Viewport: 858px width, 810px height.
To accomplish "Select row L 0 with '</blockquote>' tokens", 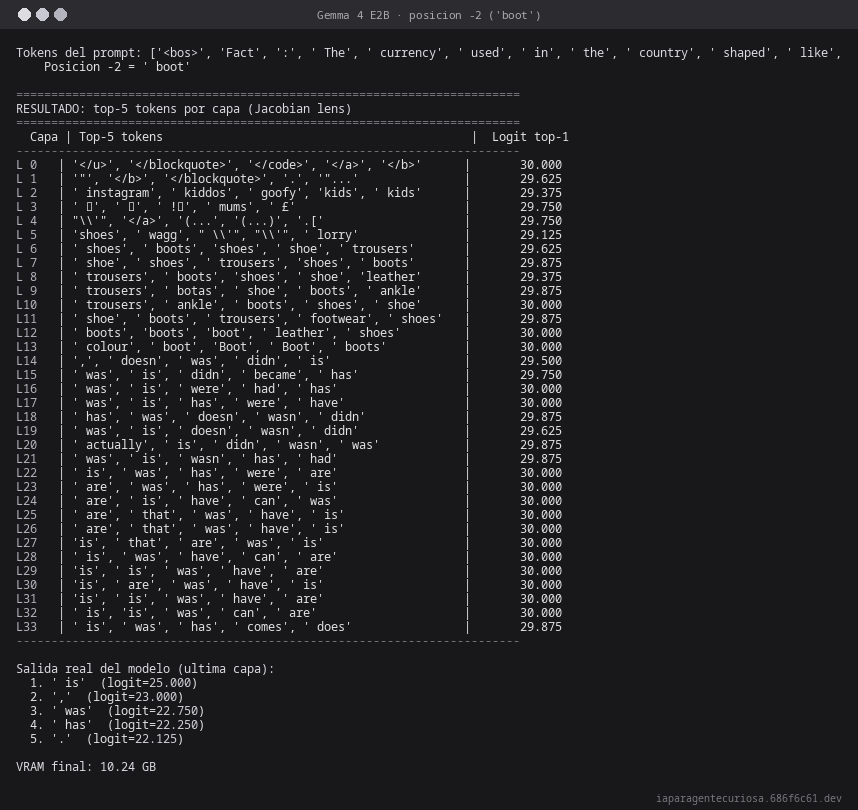I will (289, 165).
